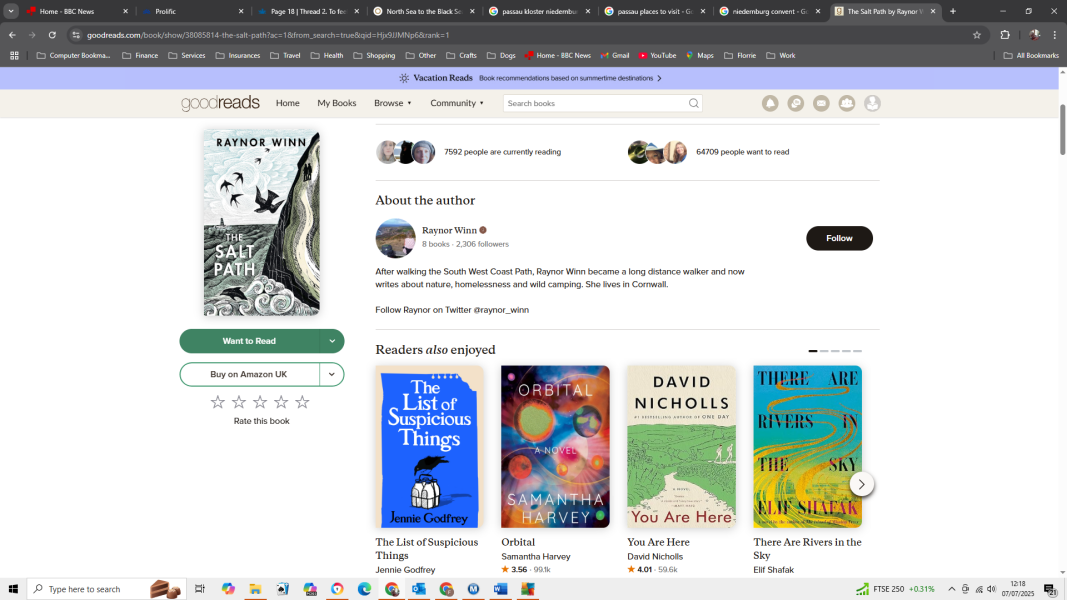Bookmark this page with the star icon
The image size is (1067, 600).
click(x=976, y=35)
